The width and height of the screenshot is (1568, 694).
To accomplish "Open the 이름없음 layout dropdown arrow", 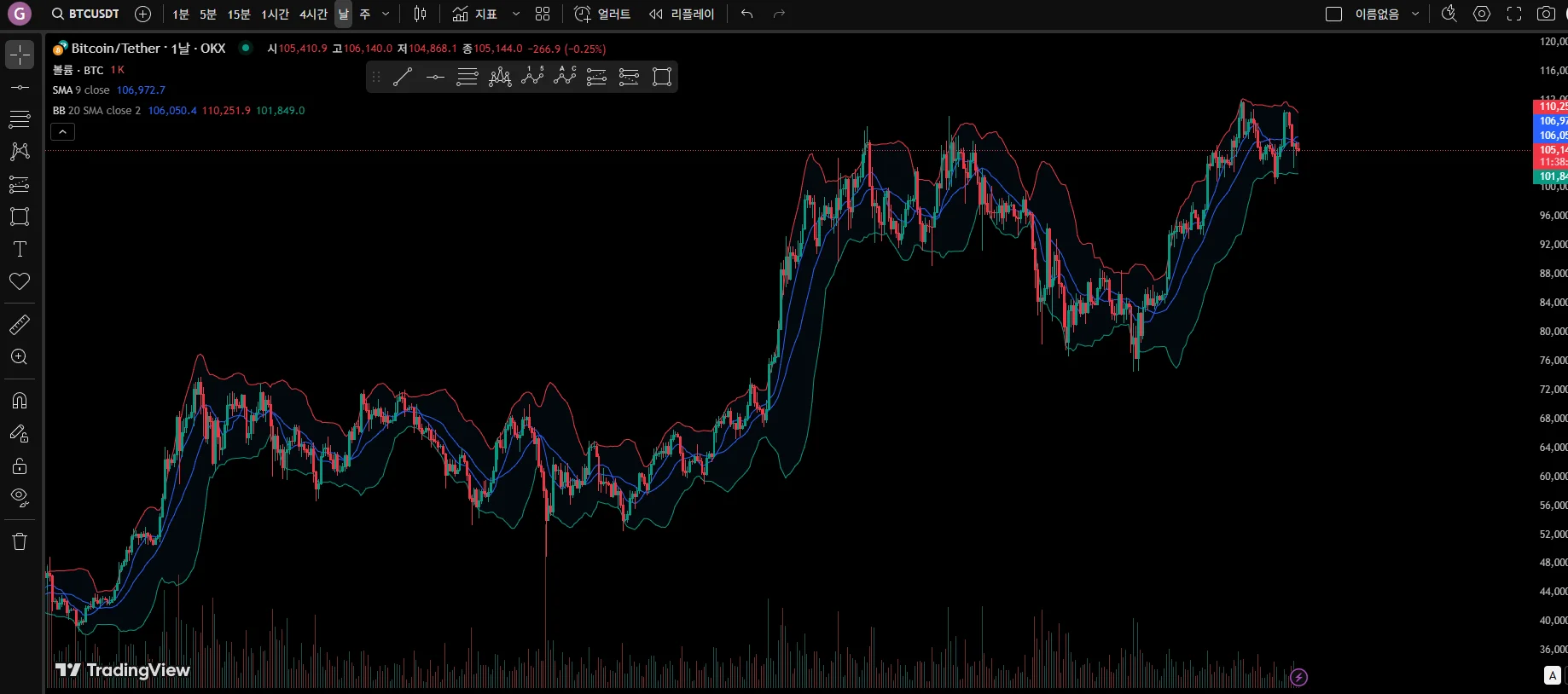I will pyautogui.click(x=1416, y=14).
